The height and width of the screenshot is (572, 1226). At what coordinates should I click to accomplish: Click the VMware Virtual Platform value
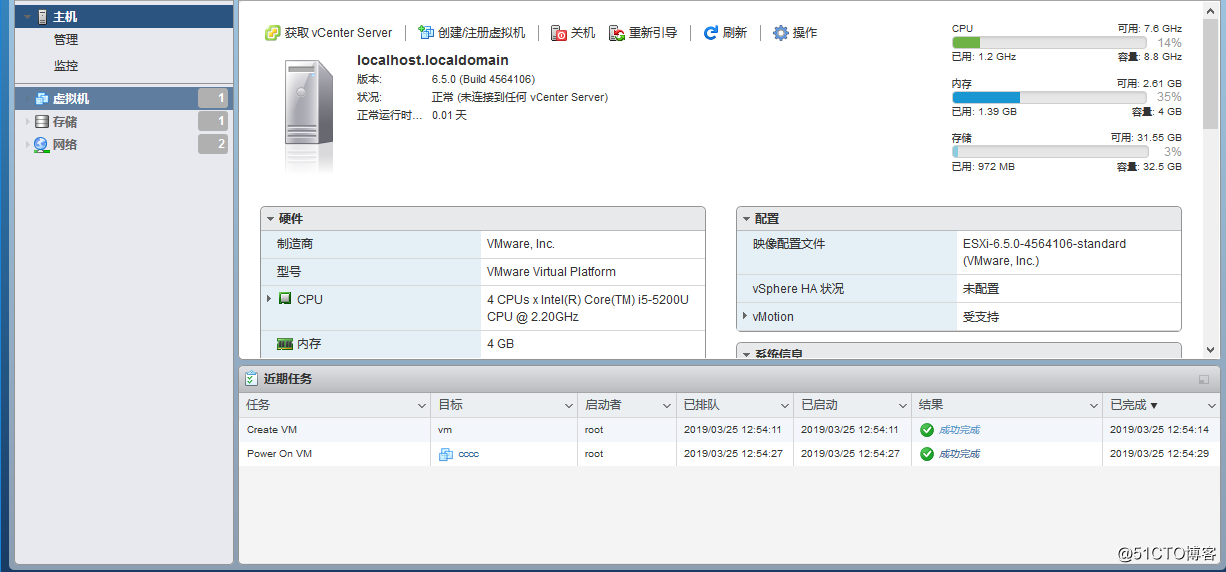(551, 272)
